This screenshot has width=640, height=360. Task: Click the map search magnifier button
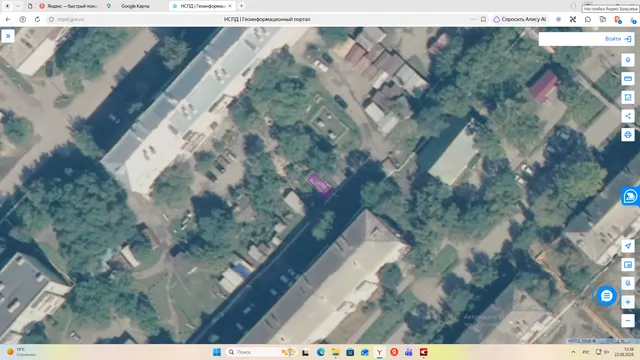pyautogui.click(x=628, y=283)
